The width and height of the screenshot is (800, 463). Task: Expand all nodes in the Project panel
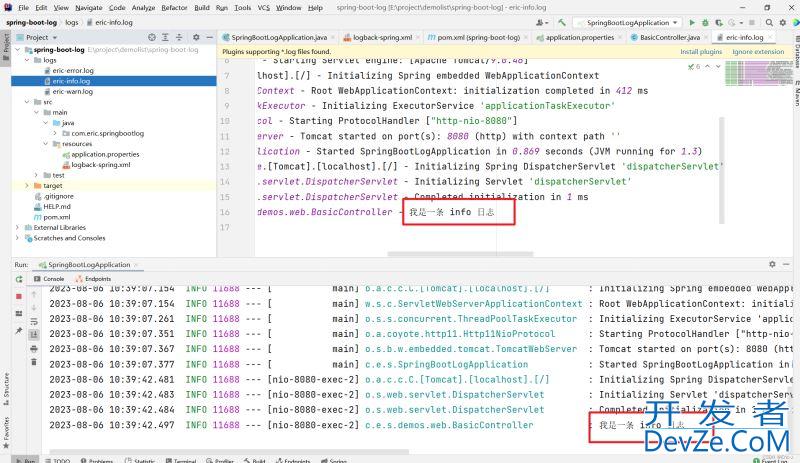pyautogui.click(x=165, y=37)
